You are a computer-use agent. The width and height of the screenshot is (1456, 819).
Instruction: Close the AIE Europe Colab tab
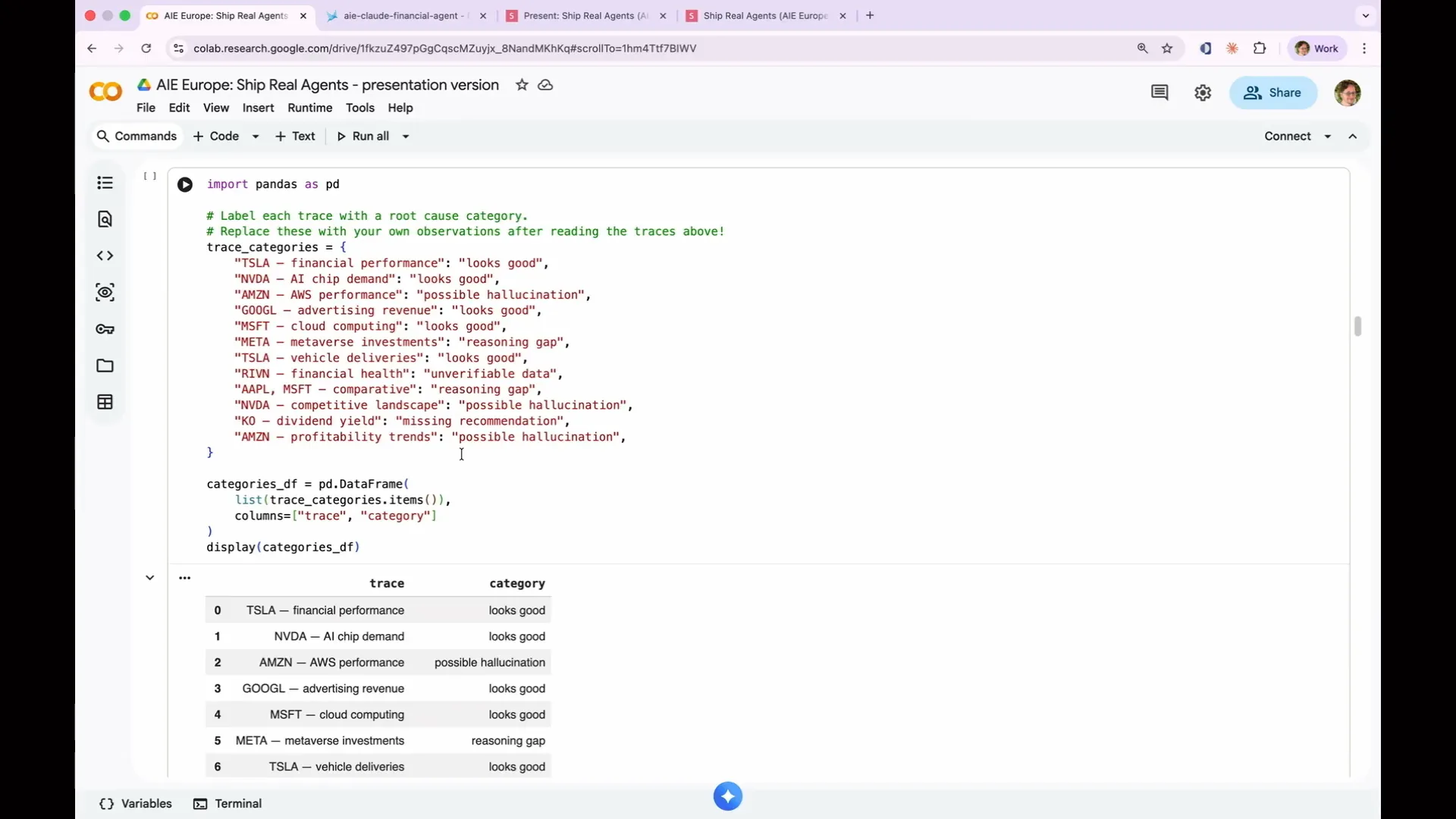coord(303,15)
